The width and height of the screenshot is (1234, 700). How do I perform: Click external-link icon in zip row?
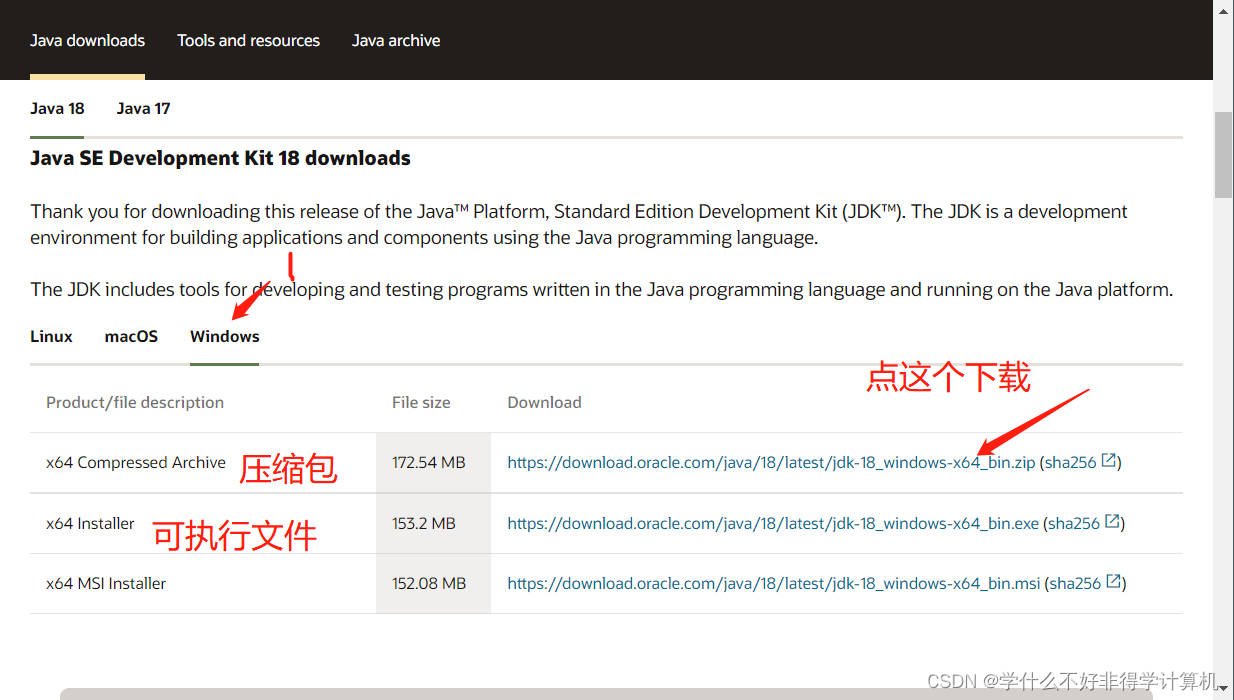(1108, 461)
